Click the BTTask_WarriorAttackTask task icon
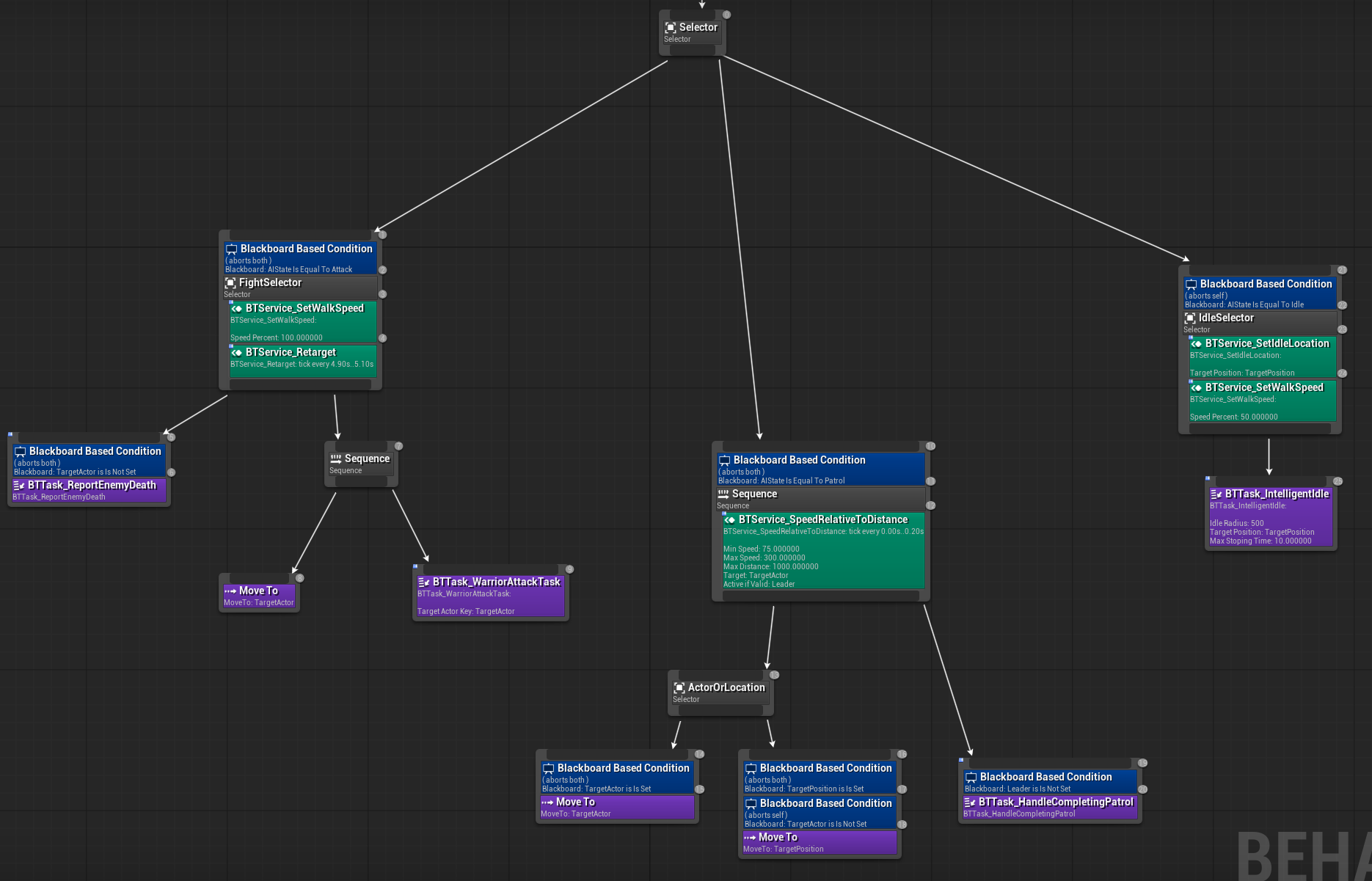The image size is (1372, 881). click(424, 582)
